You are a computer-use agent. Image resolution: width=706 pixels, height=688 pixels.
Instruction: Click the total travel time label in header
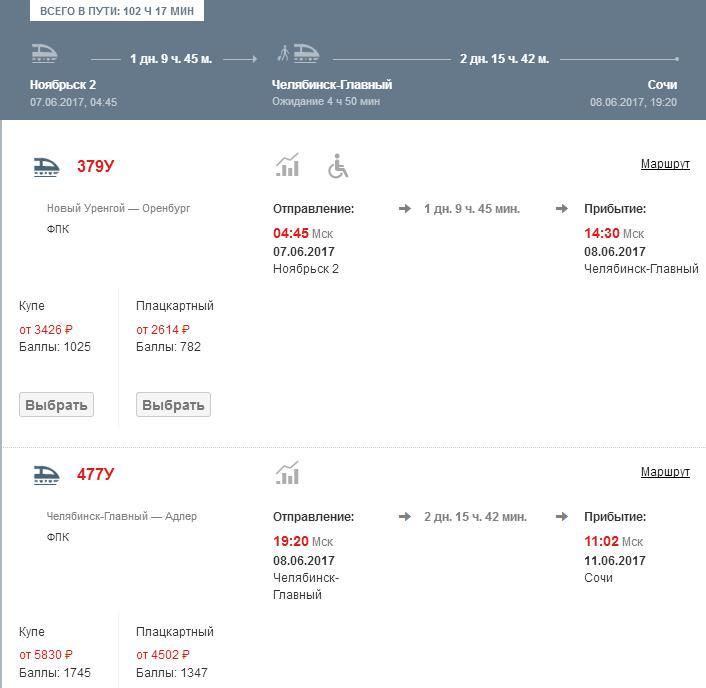coord(117,11)
